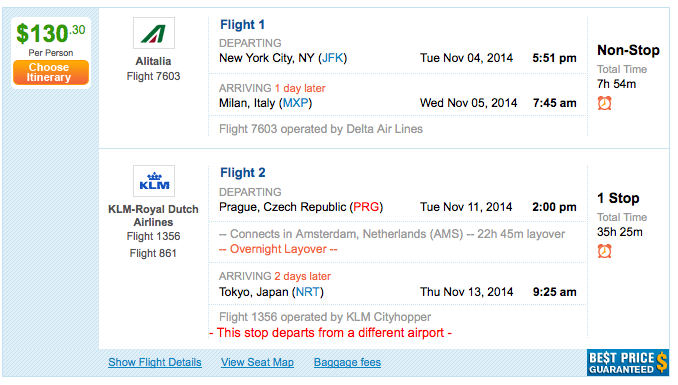Click the 1 Stop label

pyautogui.click(x=618, y=198)
